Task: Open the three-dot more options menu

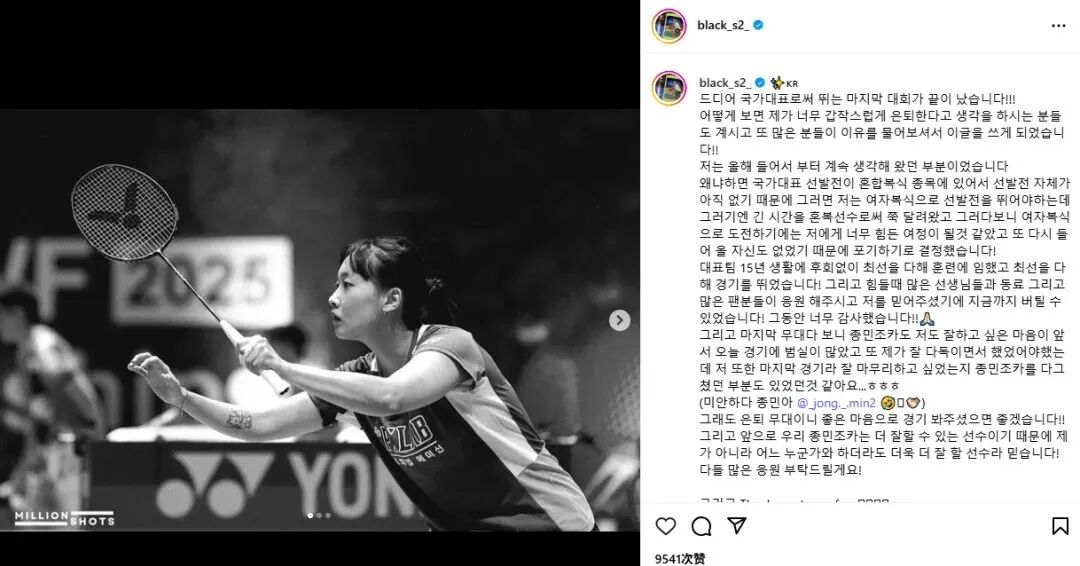Action: [1059, 25]
